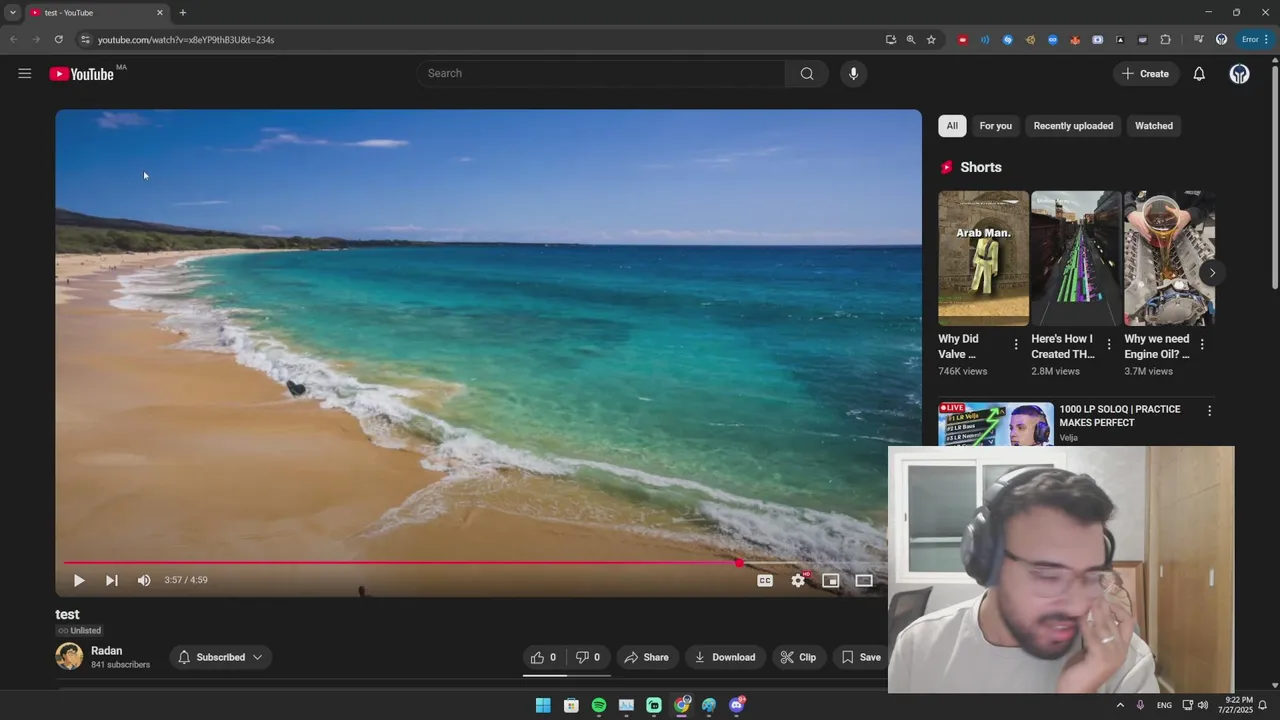1280x720 pixels.
Task: Click the Chrome address bar URL
Action: click(186, 40)
